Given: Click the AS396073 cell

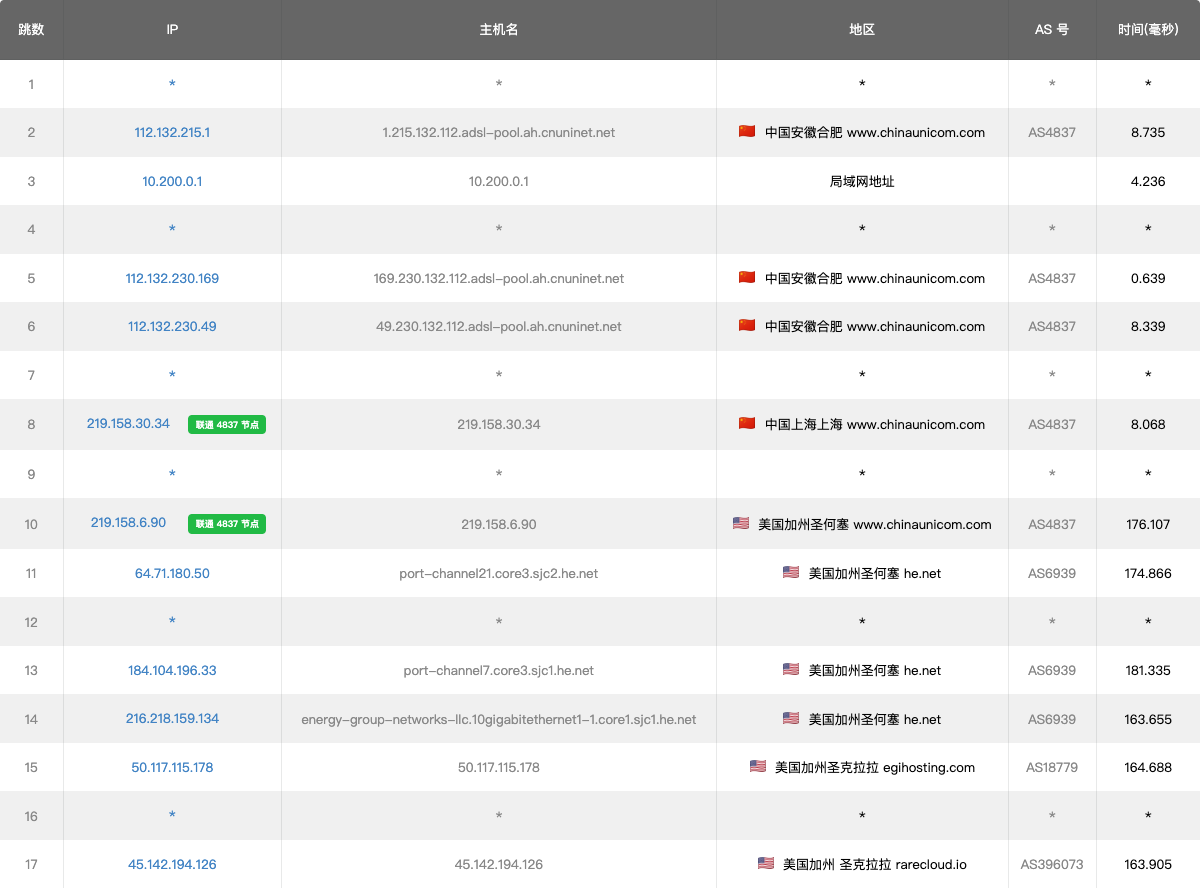Looking at the screenshot, I should pos(1052,864).
